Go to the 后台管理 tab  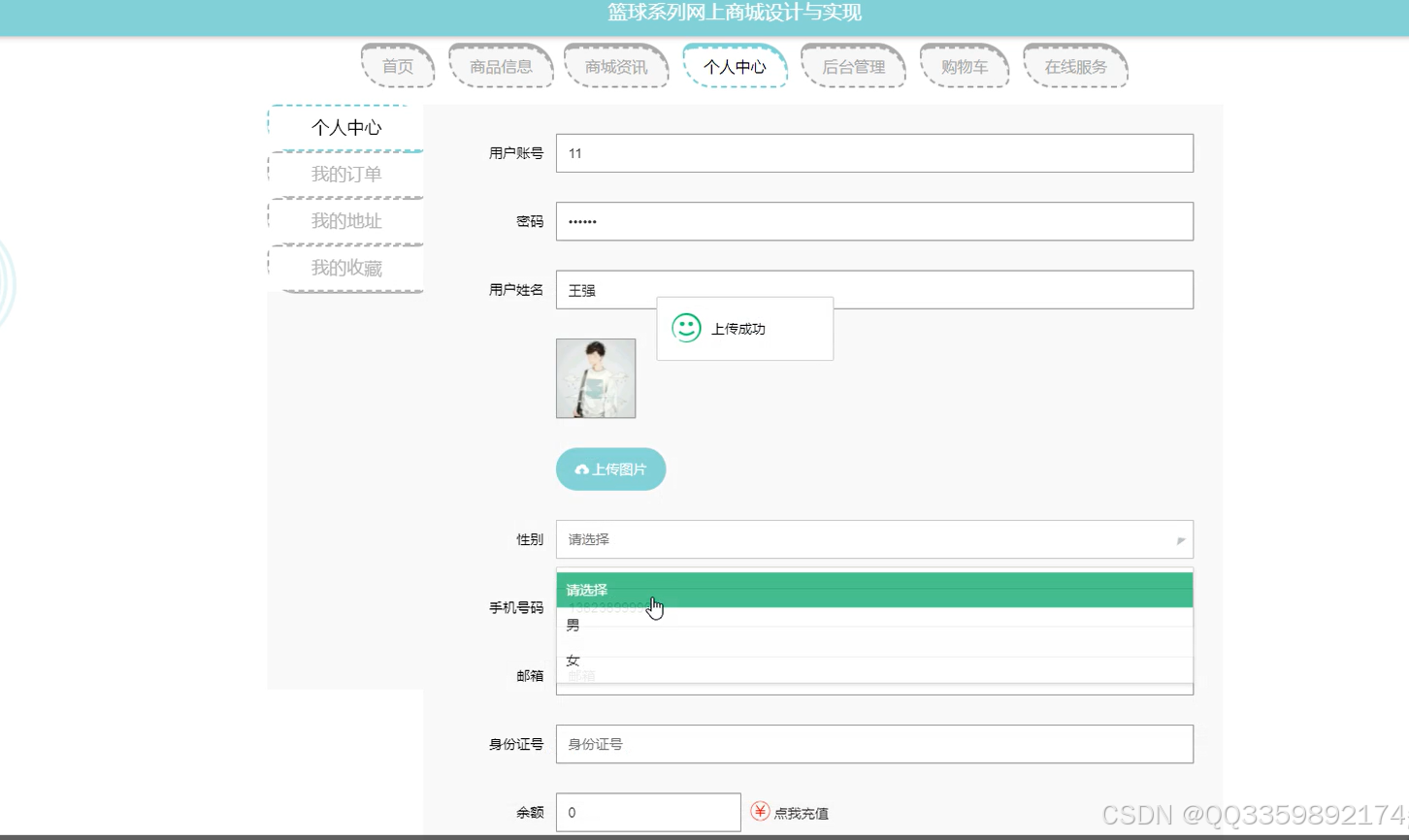tap(853, 66)
